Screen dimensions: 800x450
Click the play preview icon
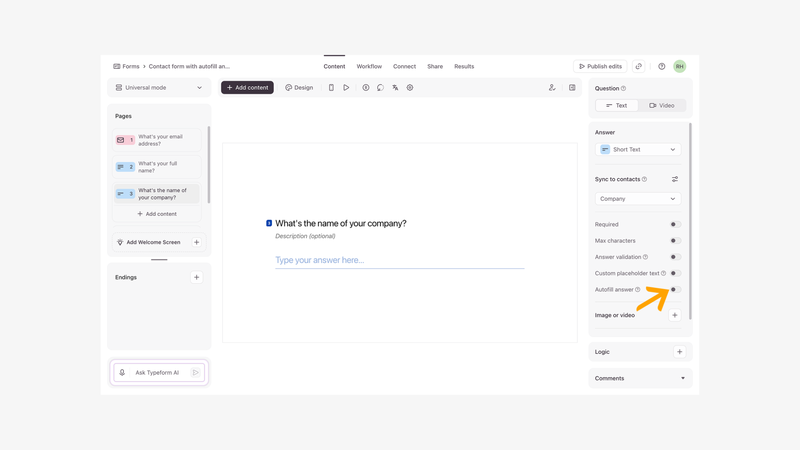point(346,88)
